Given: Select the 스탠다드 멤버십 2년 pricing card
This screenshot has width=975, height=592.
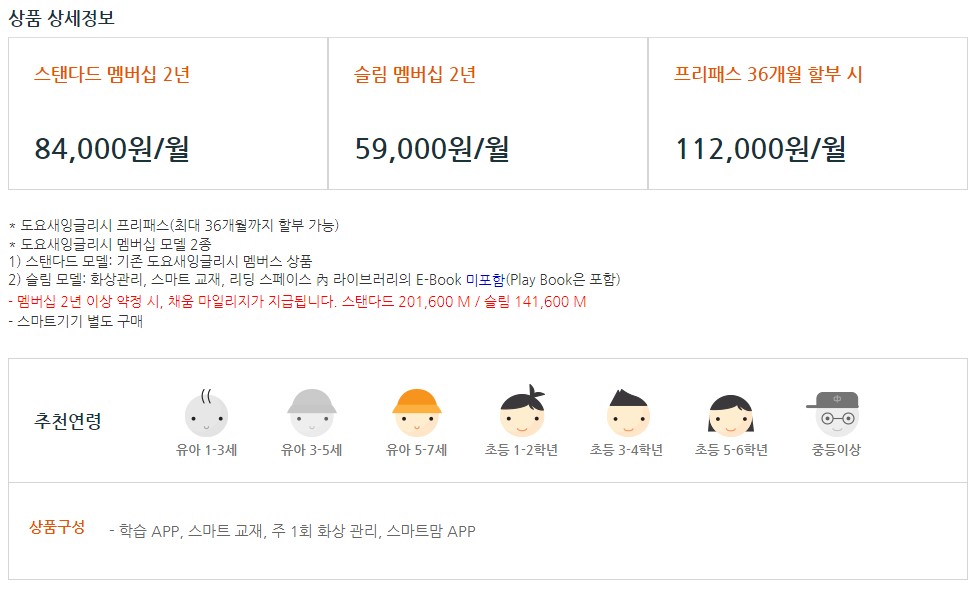Looking at the screenshot, I should (168, 113).
